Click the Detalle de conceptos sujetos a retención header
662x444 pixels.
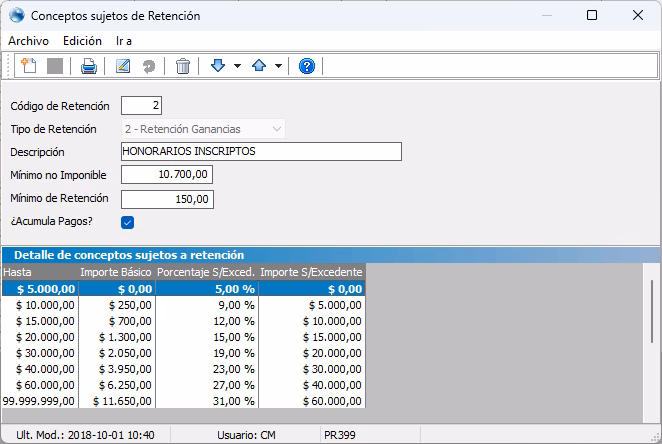coord(331,255)
